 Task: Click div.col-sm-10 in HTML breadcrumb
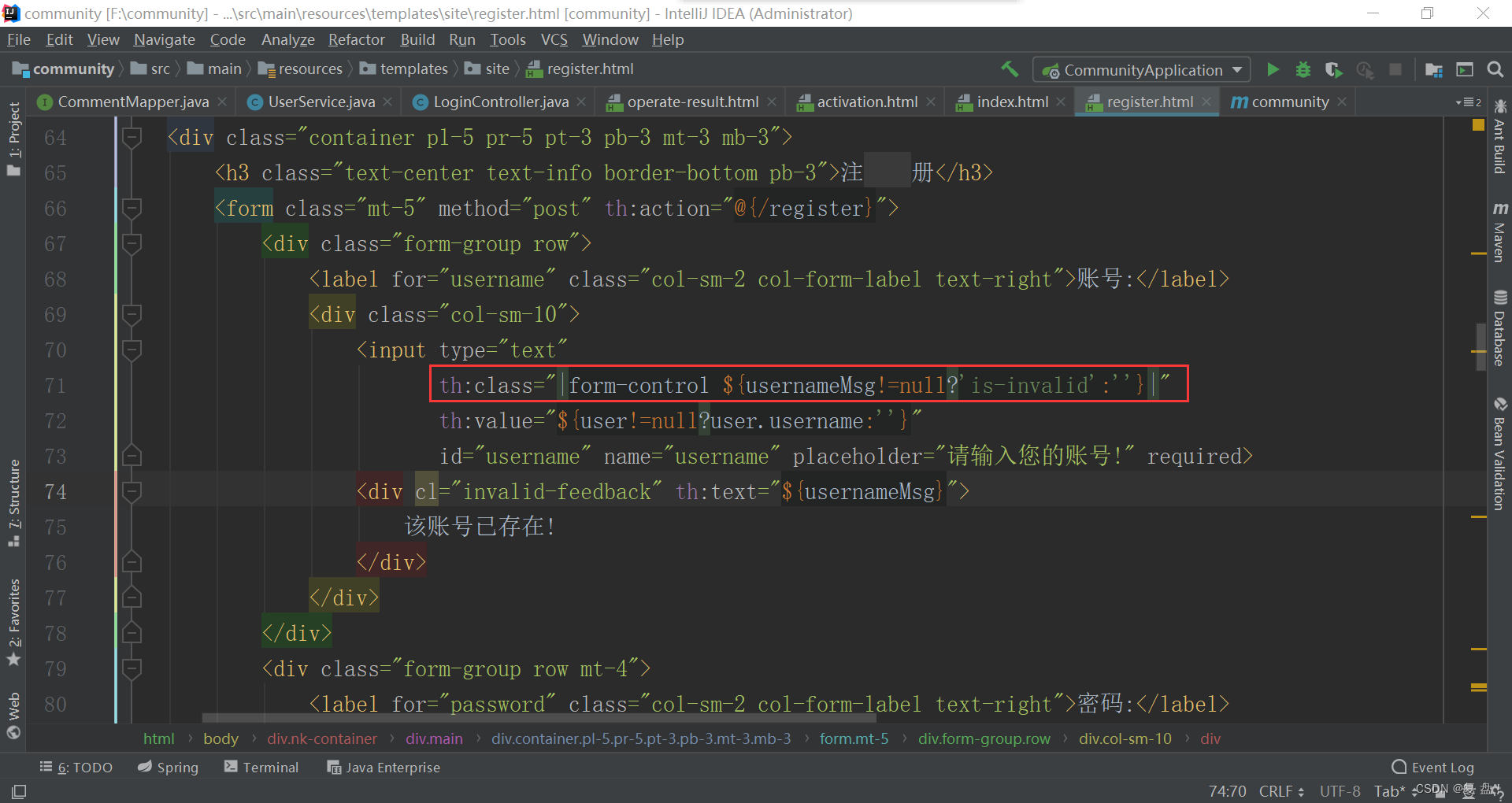pos(1125,738)
